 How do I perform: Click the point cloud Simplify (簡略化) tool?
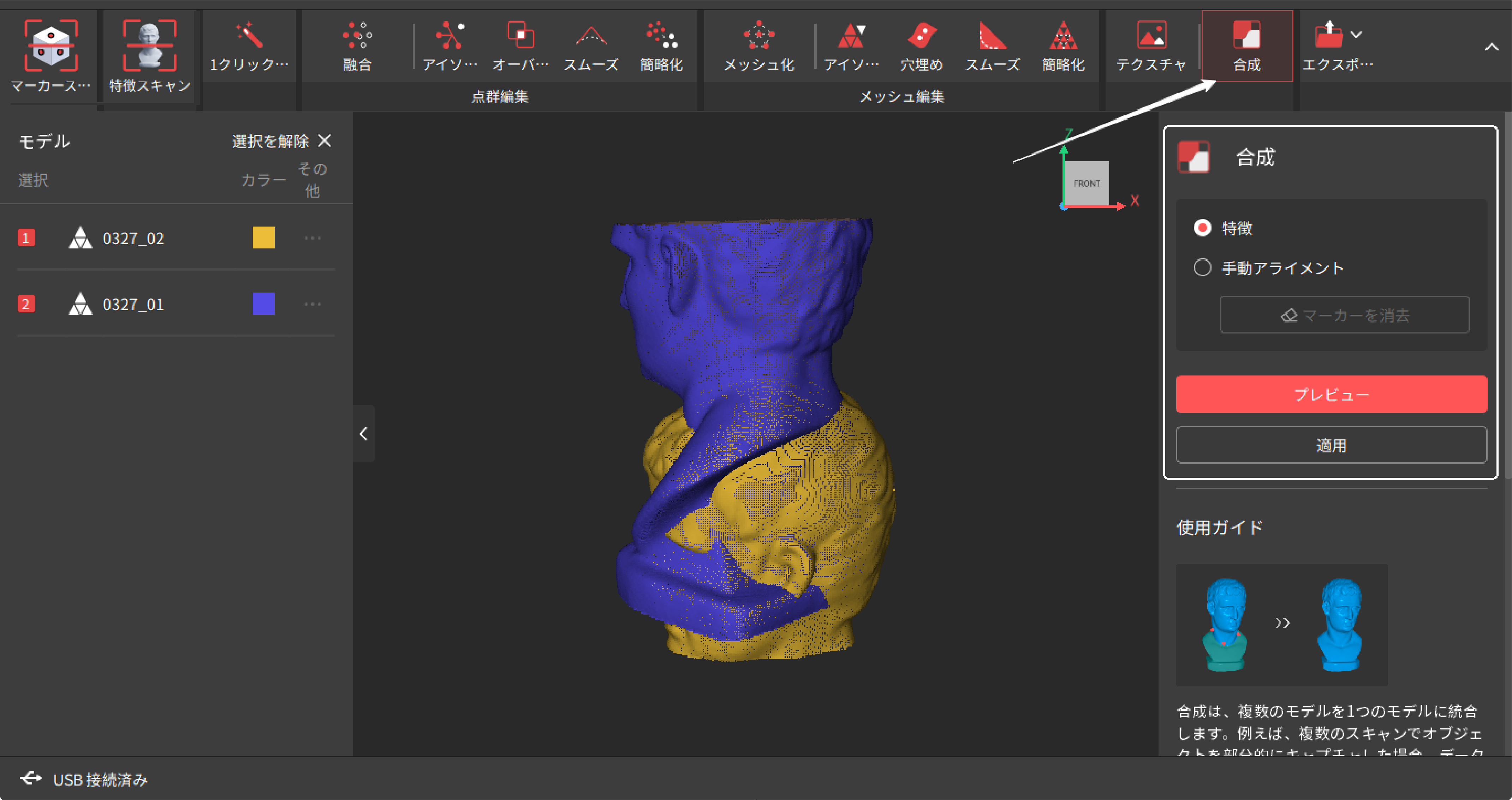[661, 35]
